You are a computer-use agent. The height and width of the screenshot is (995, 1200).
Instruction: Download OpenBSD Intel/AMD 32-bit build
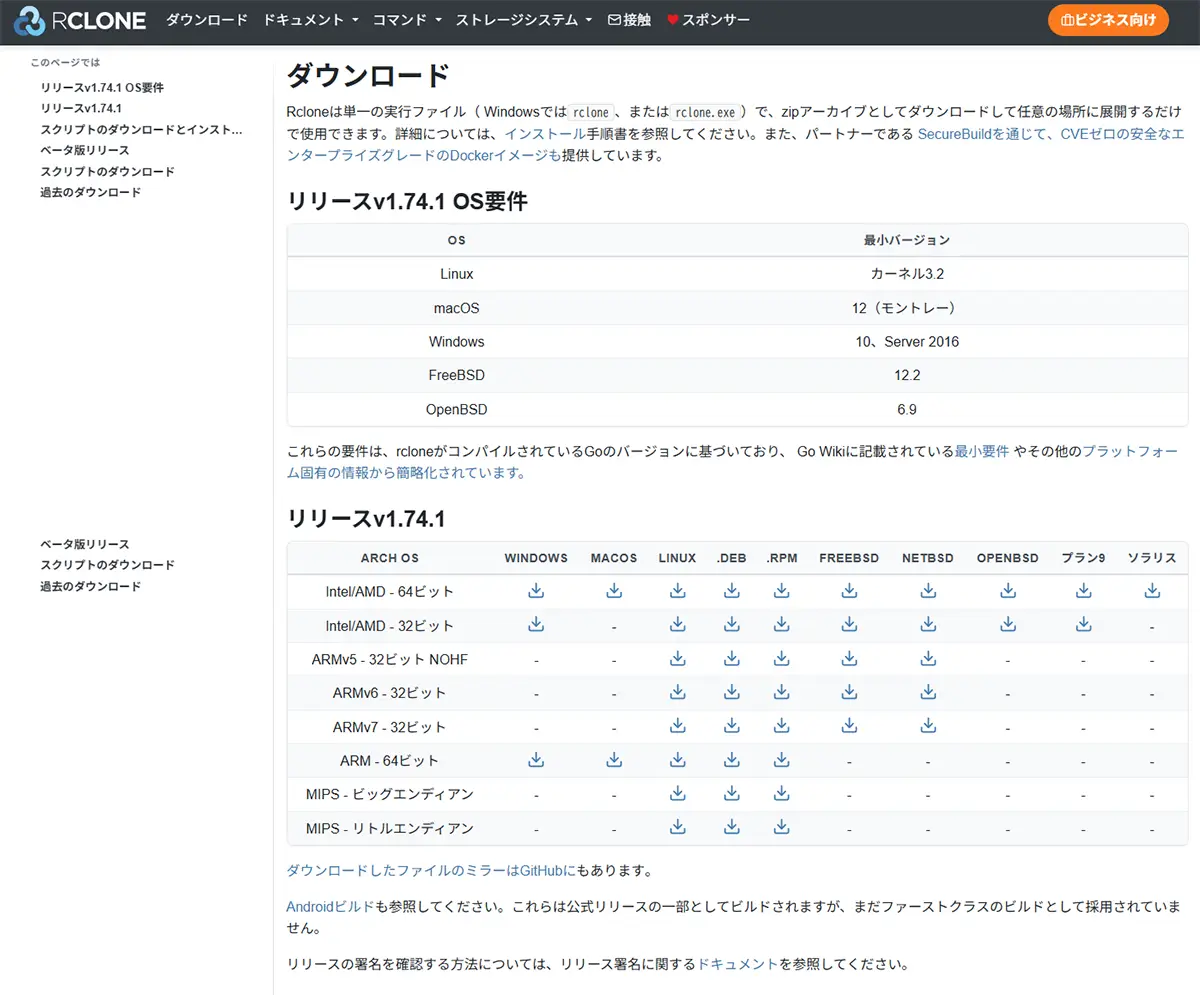click(x=1008, y=625)
